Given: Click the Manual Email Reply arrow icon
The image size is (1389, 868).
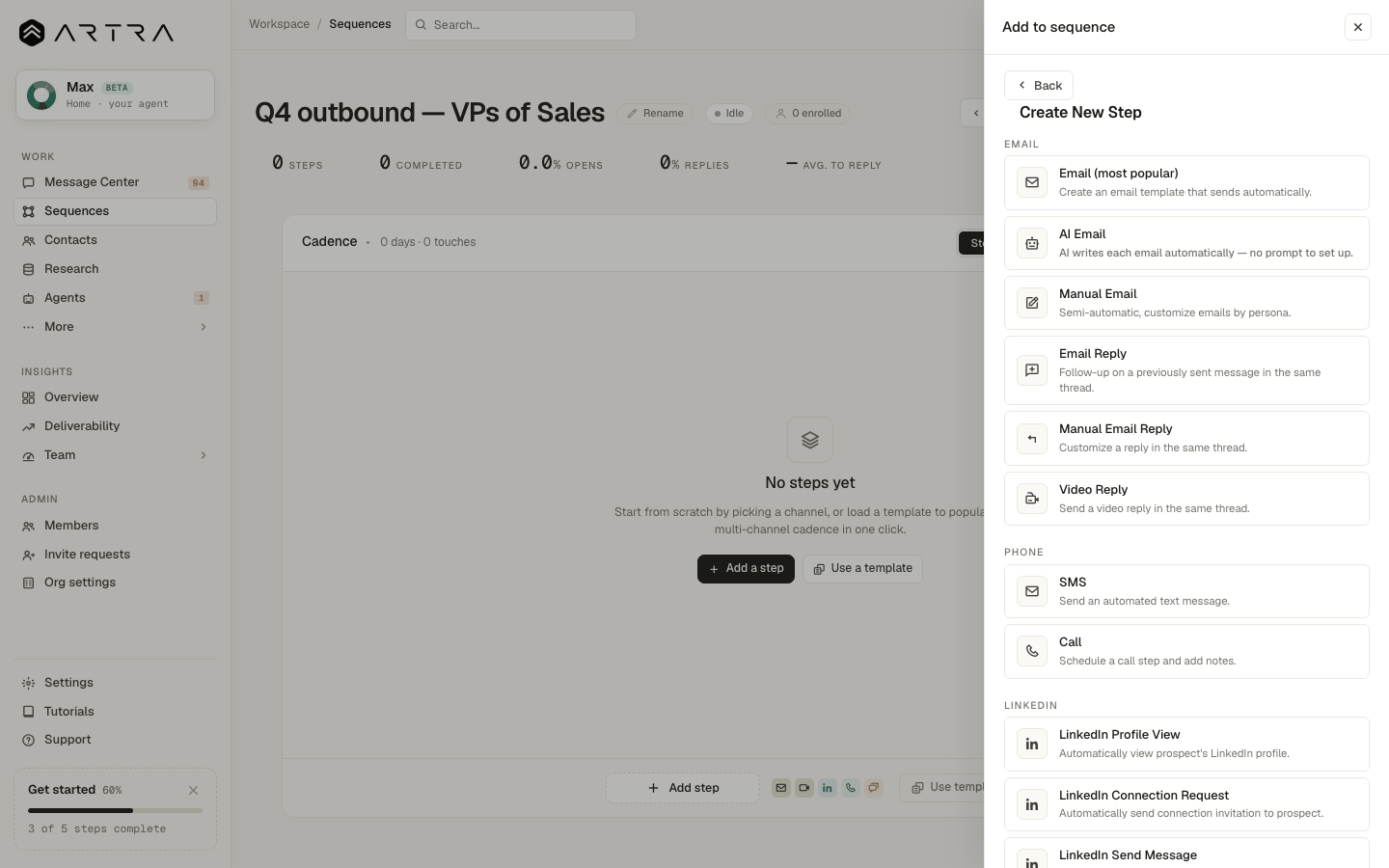Looking at the screenshot, I should [1032, 438].
